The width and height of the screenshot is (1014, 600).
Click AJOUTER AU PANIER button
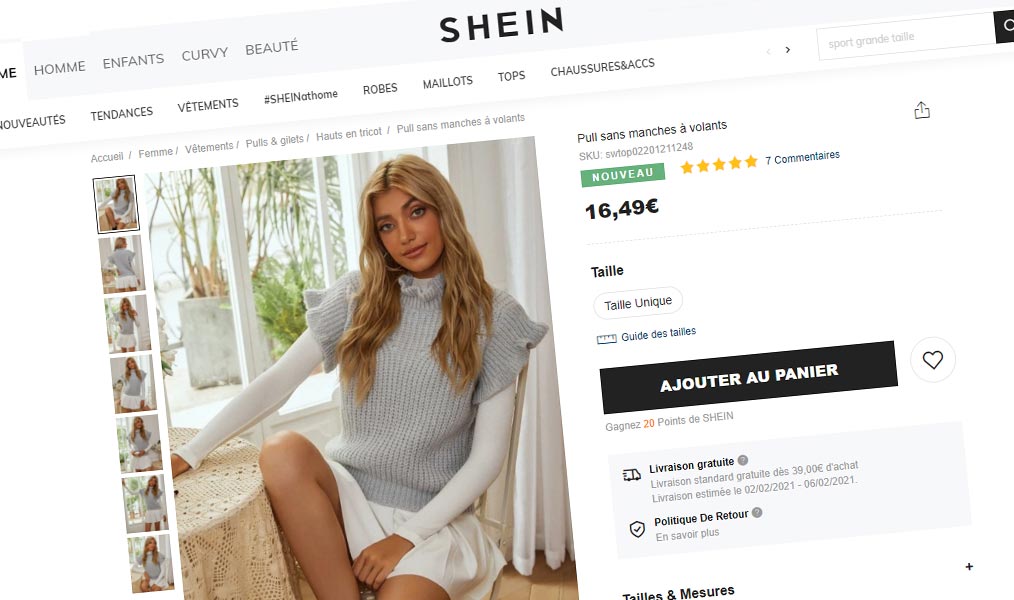[x=749, y=377]
